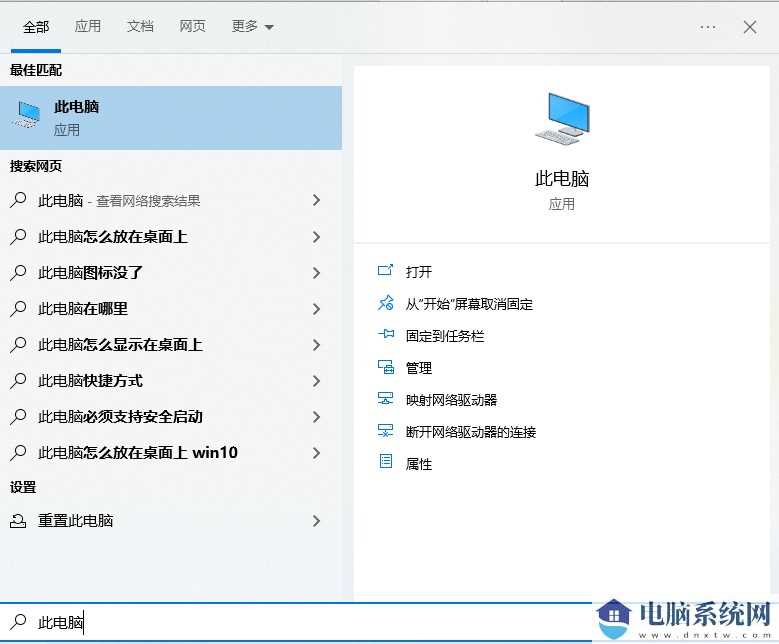Screen dimensions: 779x644
Task: Switch to the 全部 tab
Action: pyautogui.click(x=36, y=27)
